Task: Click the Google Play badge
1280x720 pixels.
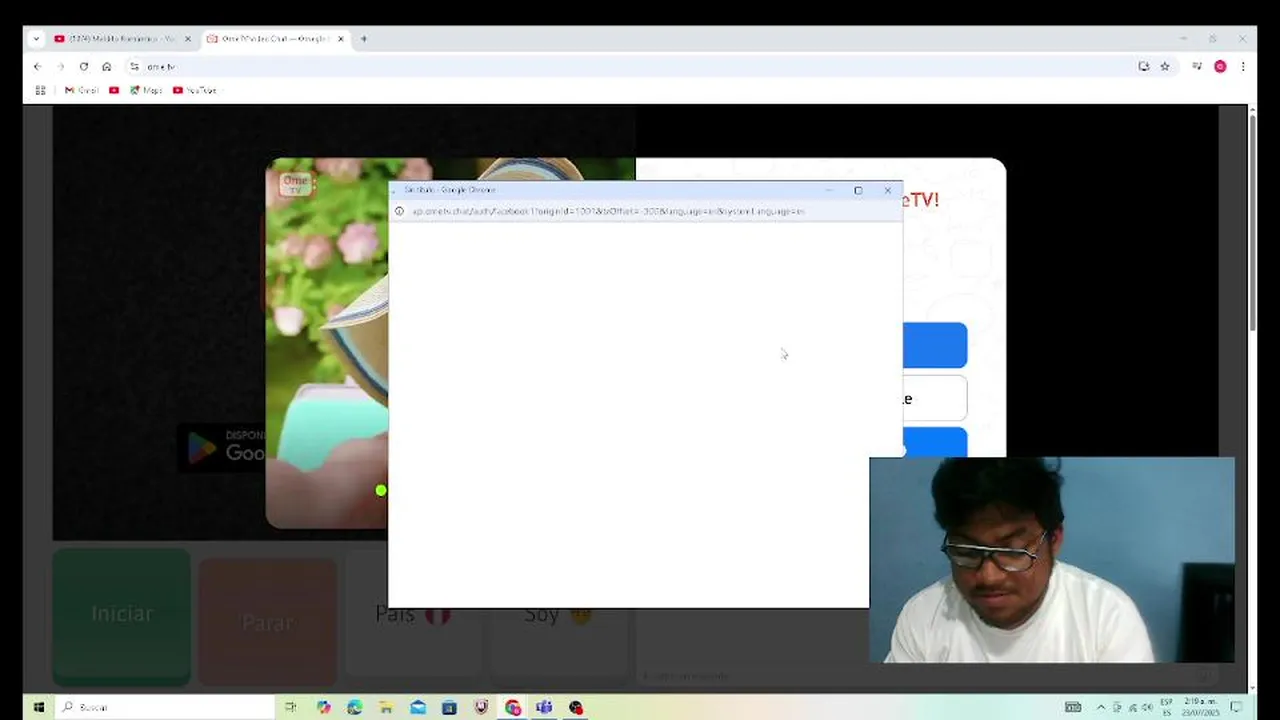Action: pyautogui.click(x=222, y=447)
